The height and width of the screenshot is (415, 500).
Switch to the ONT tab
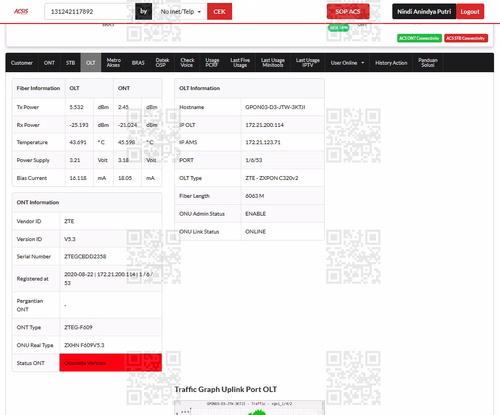pos(49,63)
